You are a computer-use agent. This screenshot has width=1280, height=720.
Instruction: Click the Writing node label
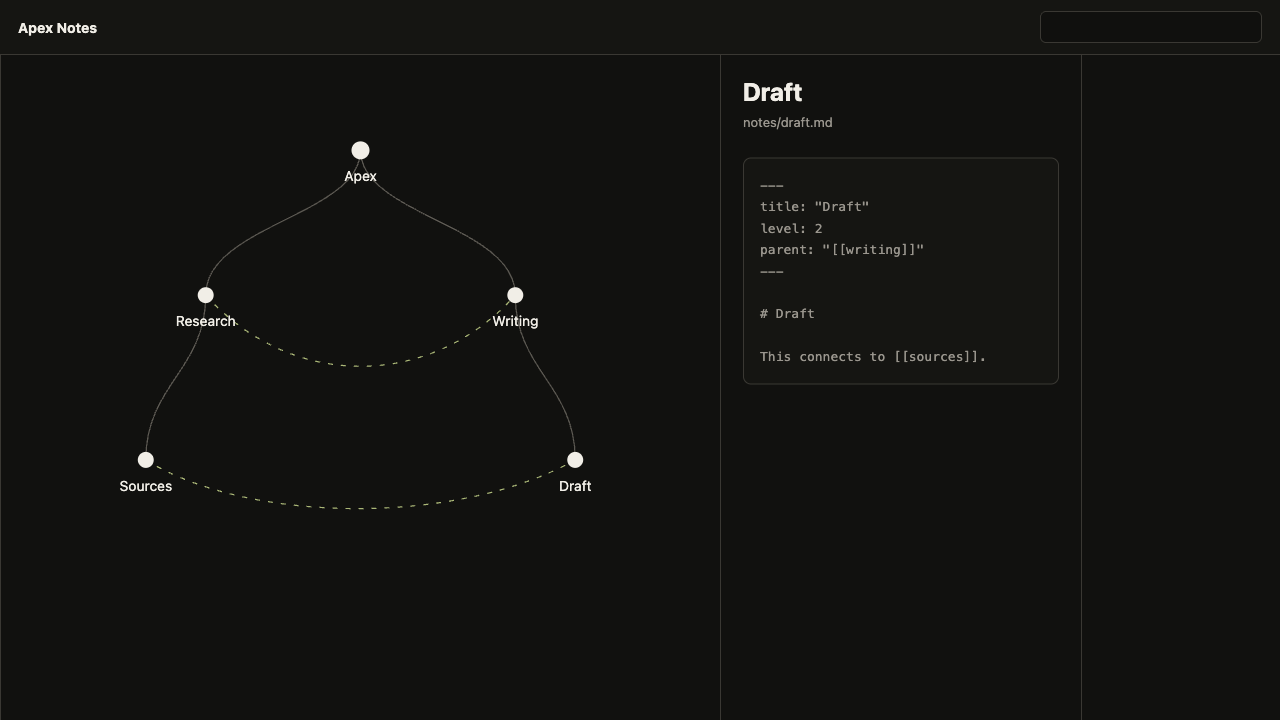pos(515,321)
